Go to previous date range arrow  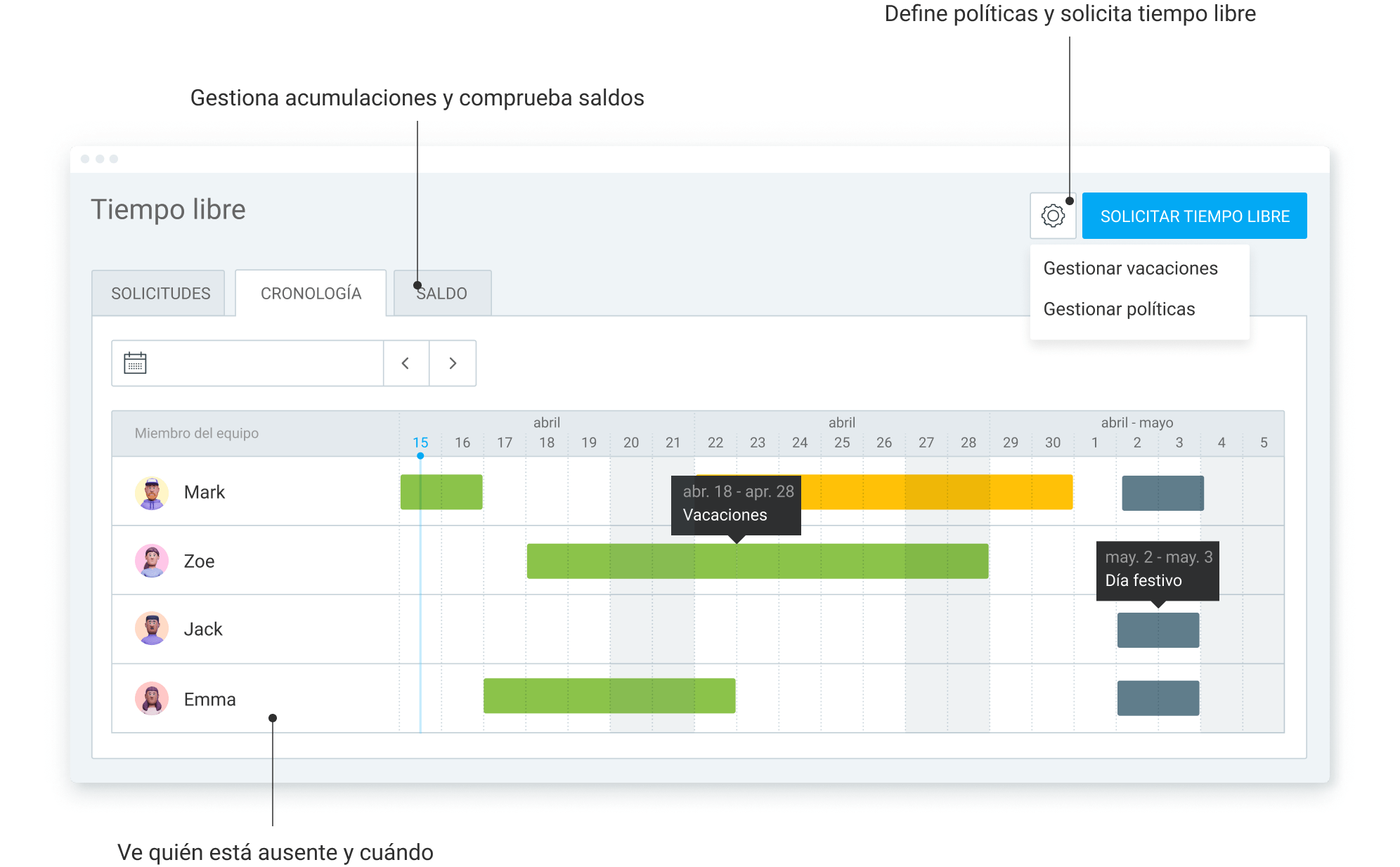[406, 363]
